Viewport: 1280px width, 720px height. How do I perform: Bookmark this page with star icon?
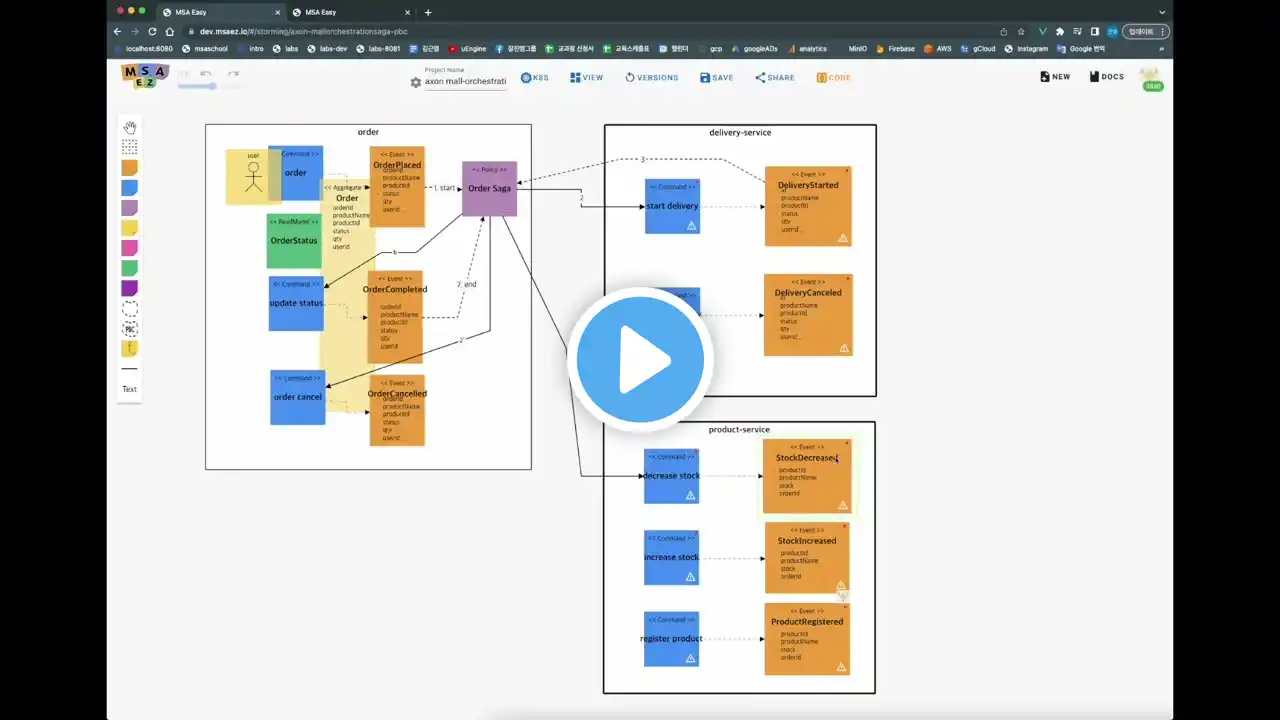1021,31
